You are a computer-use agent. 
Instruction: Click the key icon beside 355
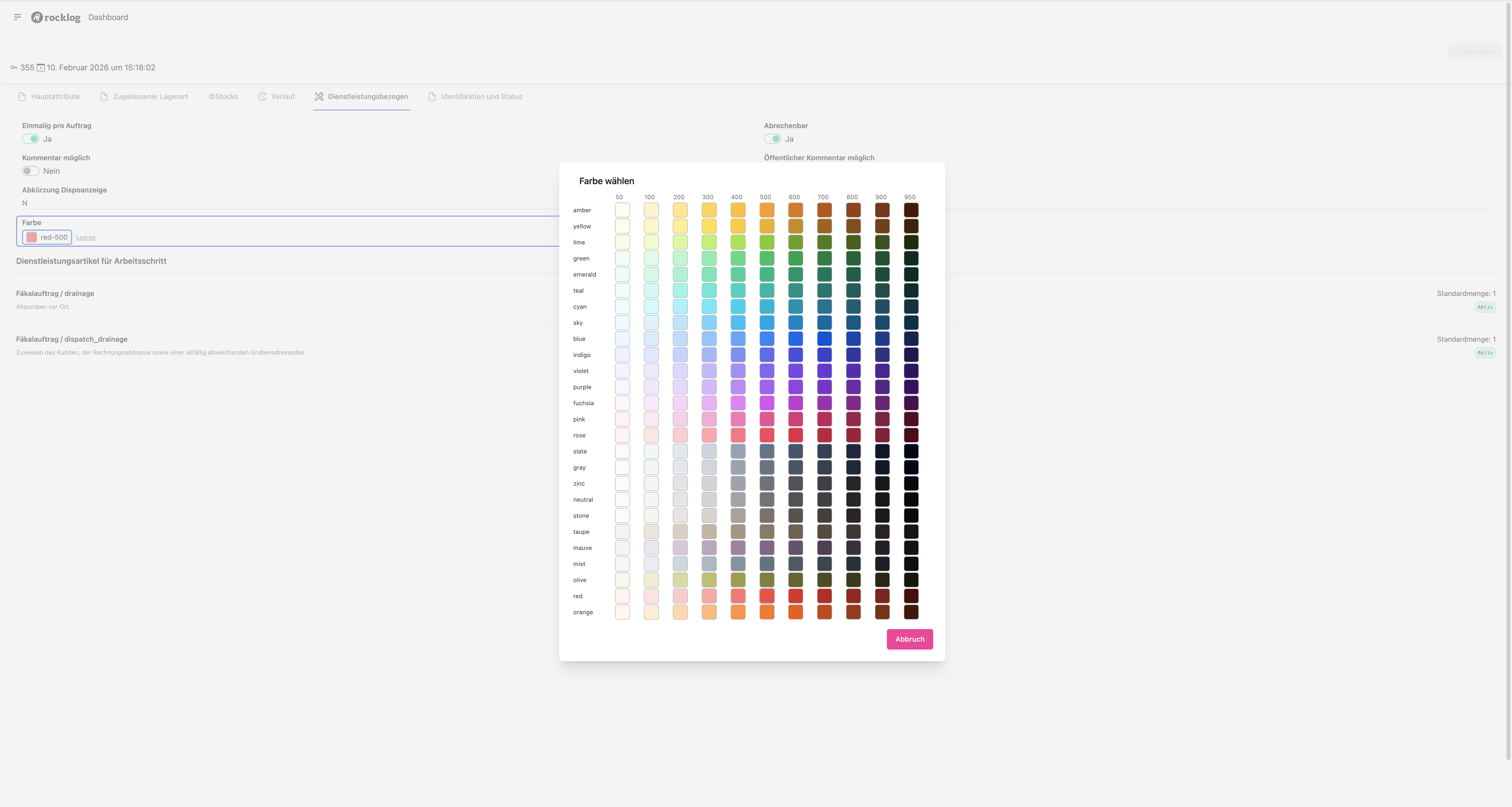14,68
